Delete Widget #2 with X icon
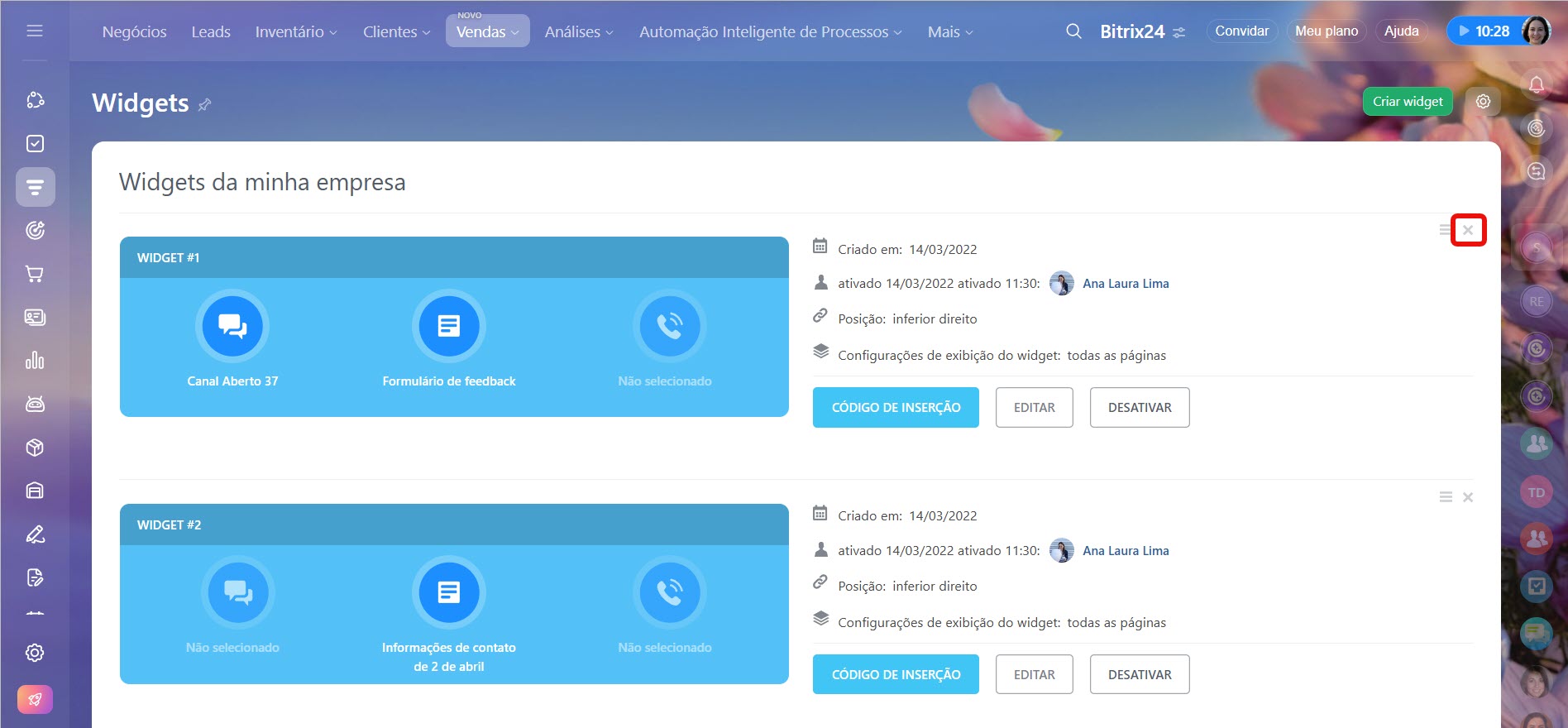 (1467, 497)
